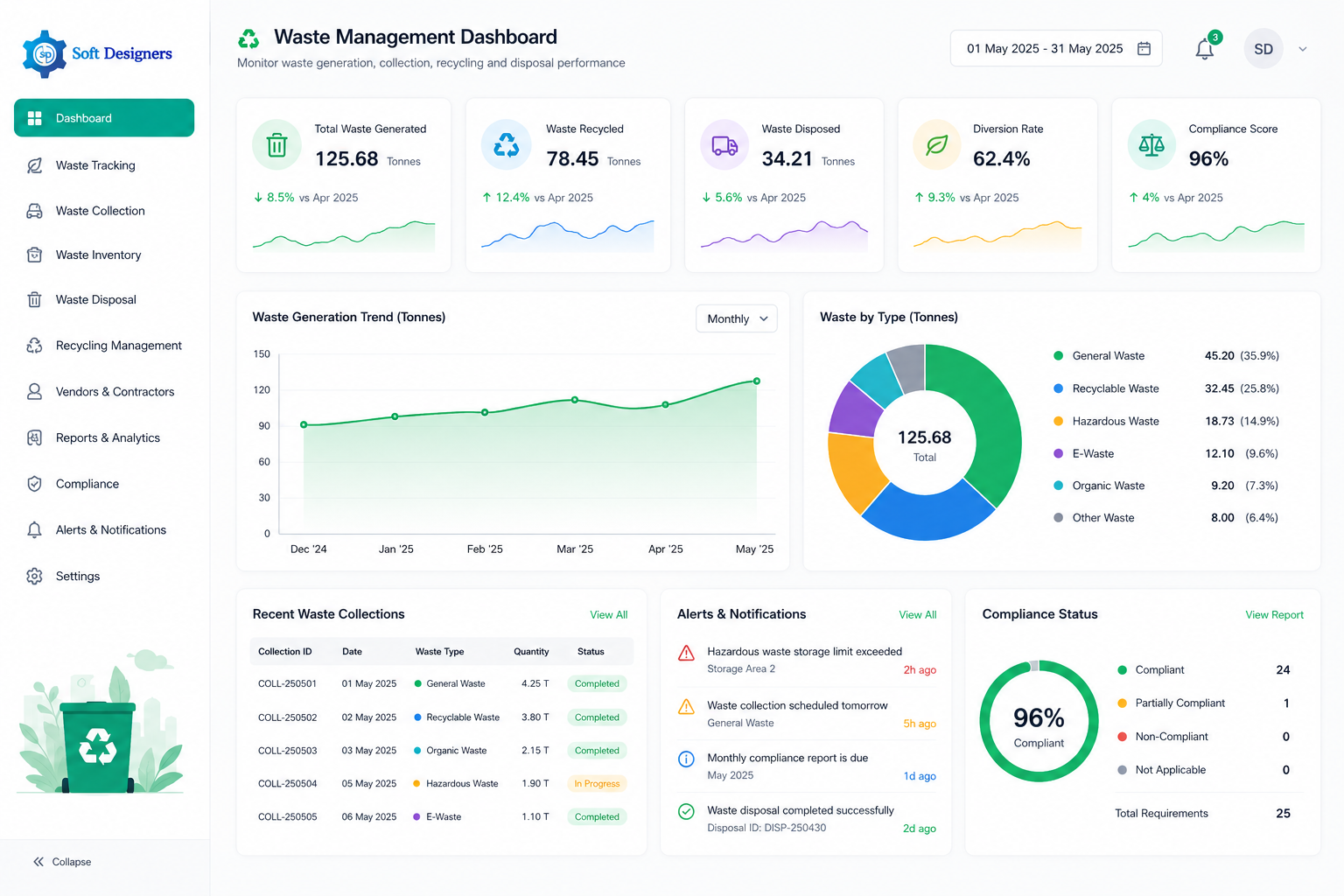Open the 01 May 2025 - 31 May 2025 date picker
The height and width of the screenshot is (896, 1344).
[x=1056, y=48]
